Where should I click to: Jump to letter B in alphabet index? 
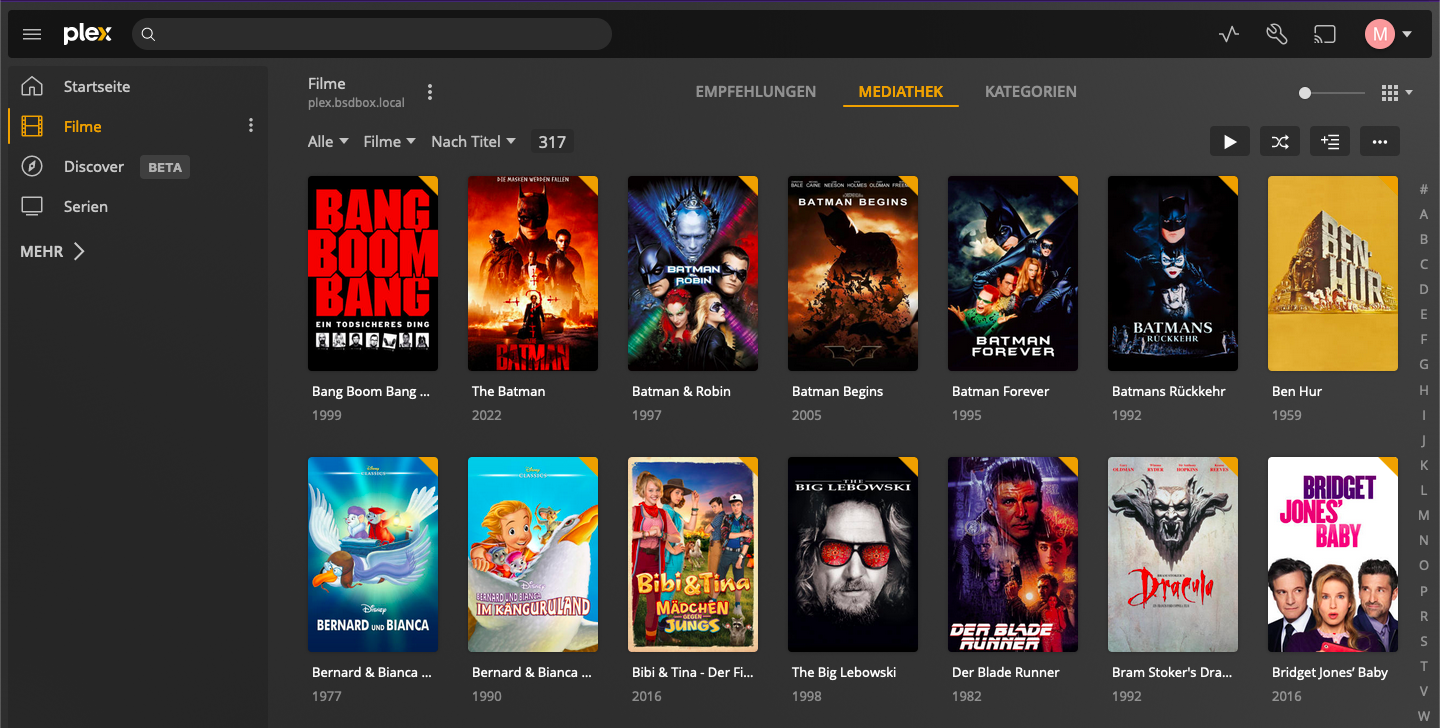point(1424,239)
